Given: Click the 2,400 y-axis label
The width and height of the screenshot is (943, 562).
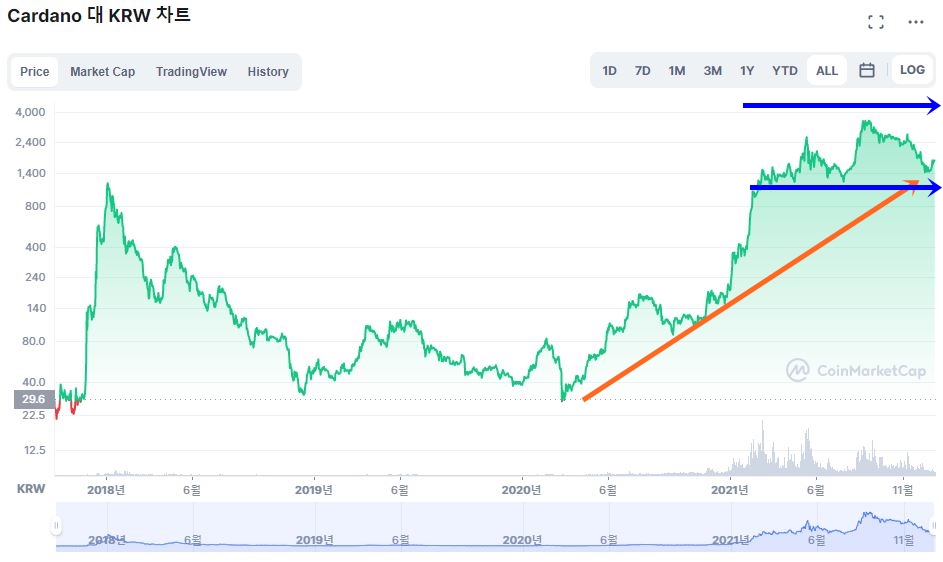Looking at the screenshot, I should [x=30, y=142].
